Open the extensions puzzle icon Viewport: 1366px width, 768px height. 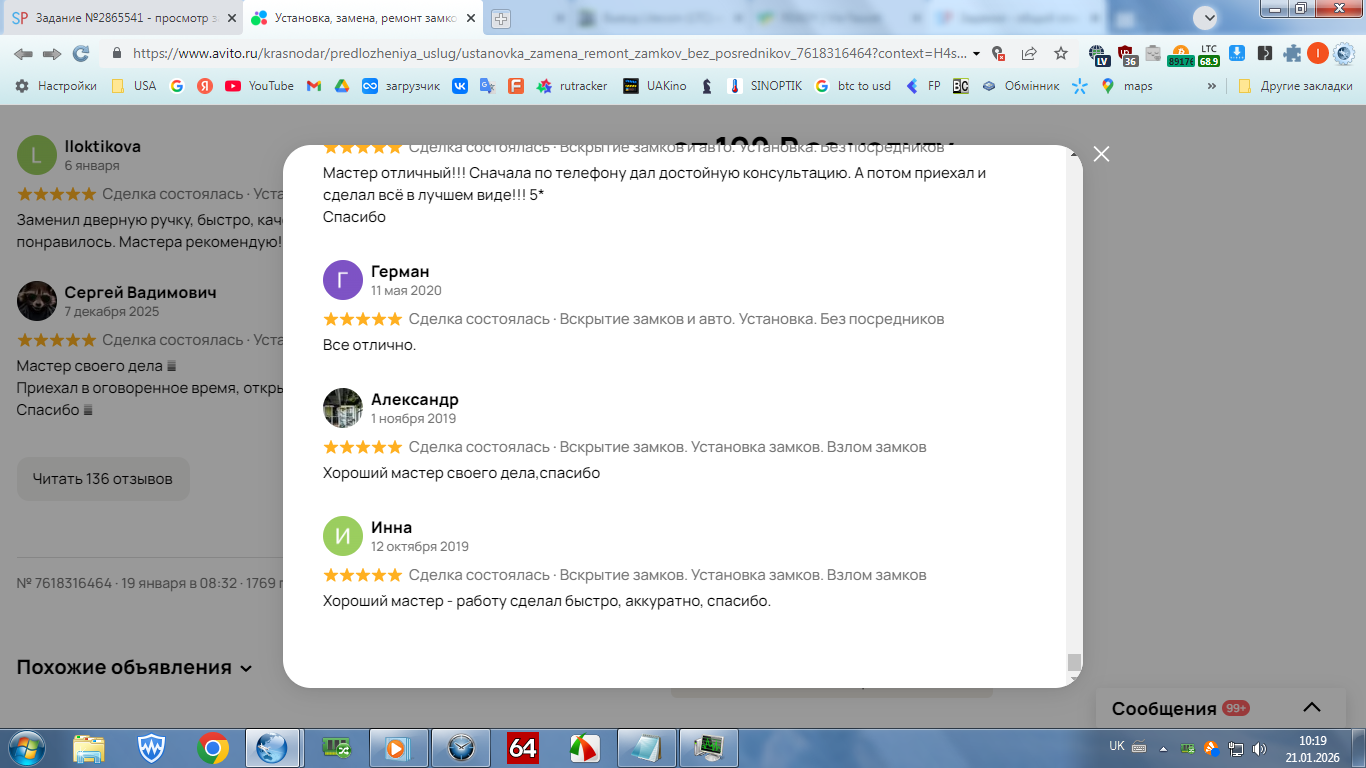click(1293, 53)
